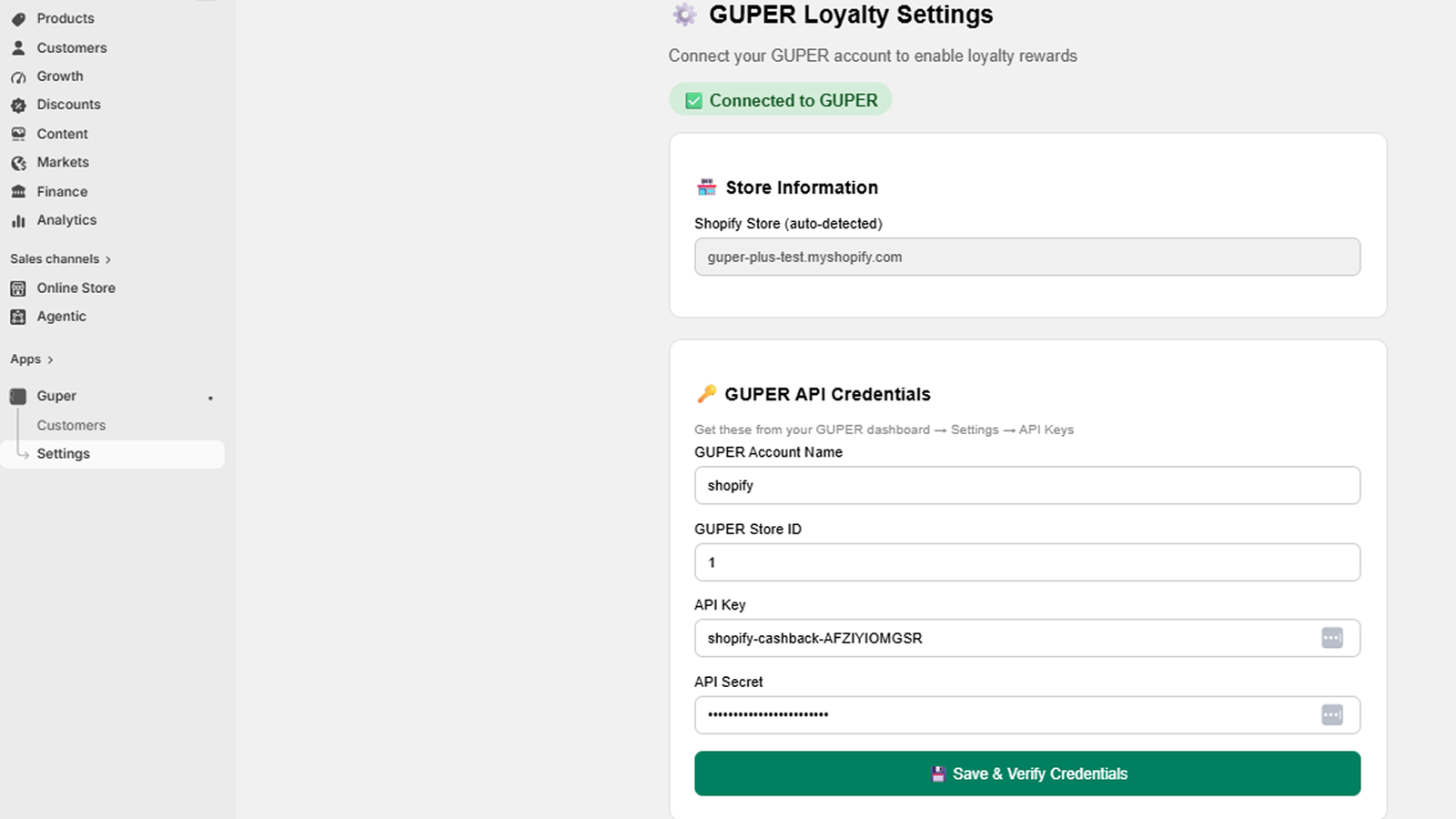Click the password manager icon in API Key field
1456x819 pixels.
click(x=1332, y=638)
